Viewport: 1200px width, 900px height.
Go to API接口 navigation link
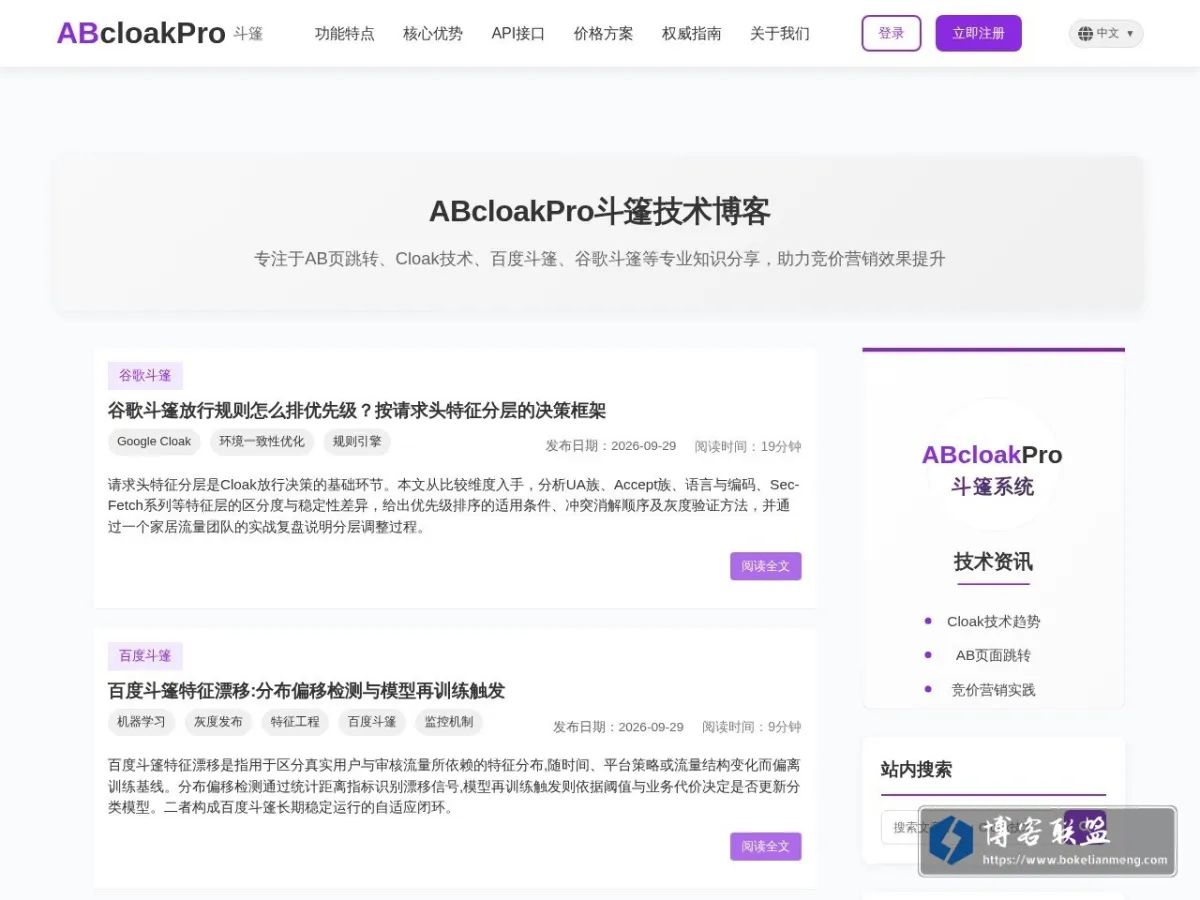[x=518, y=33]
